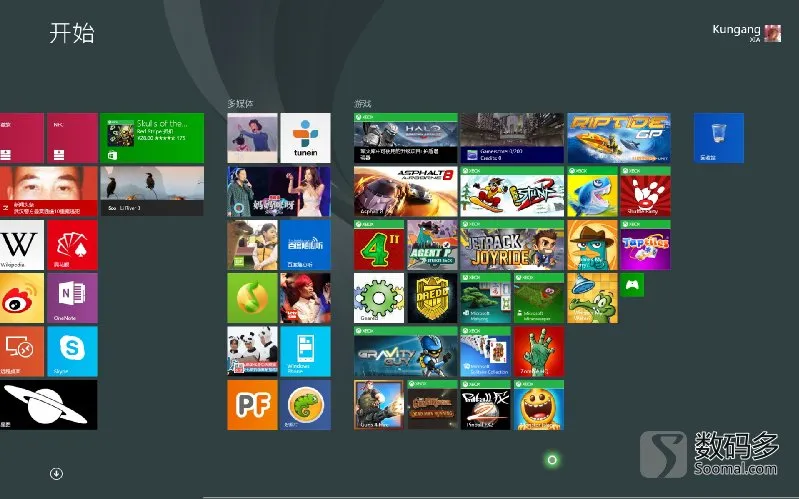Show all apps with down arrow button
This screenshot has width=799, height=499.
point(56,474)
